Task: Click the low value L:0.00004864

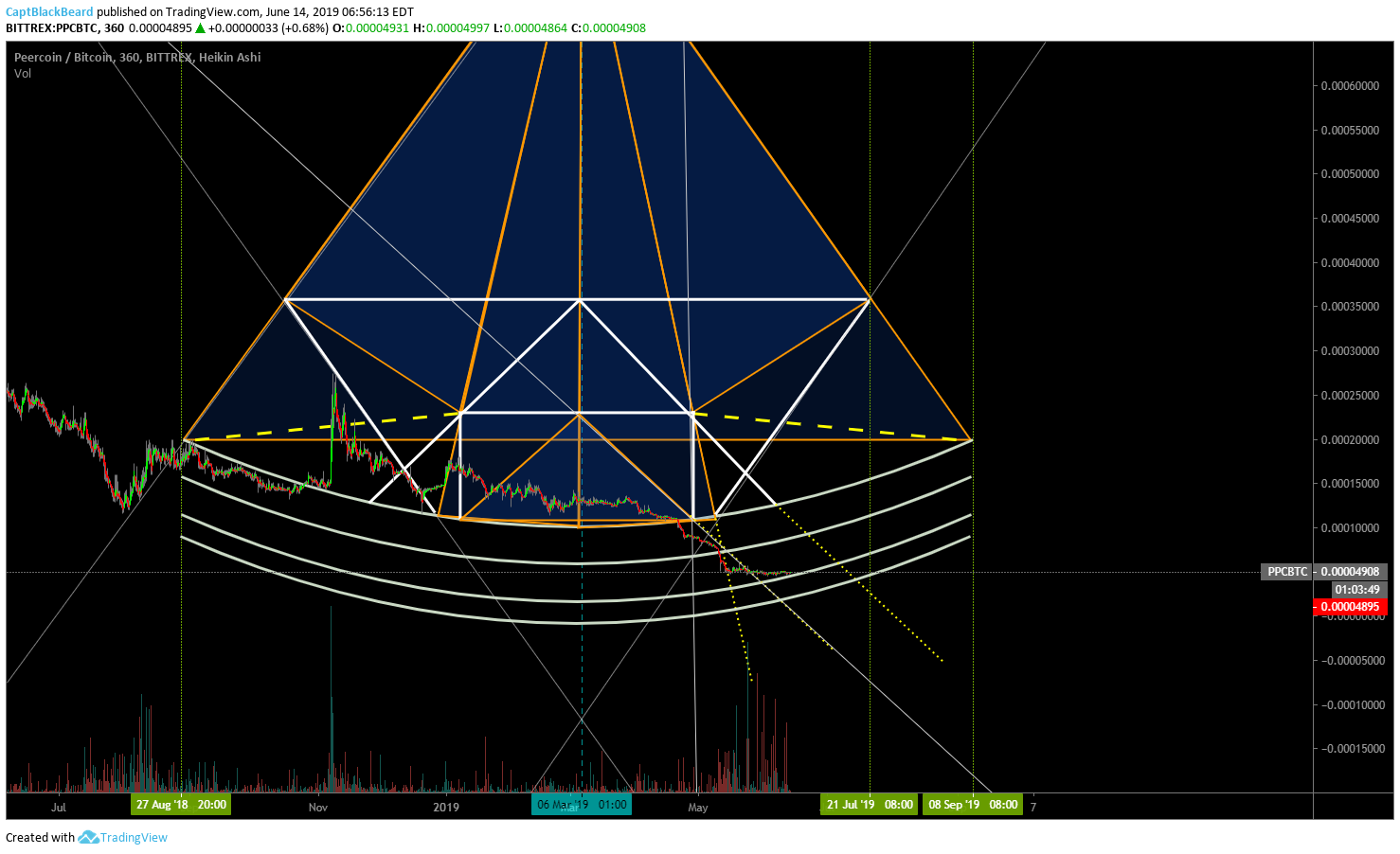Action: (530, 28)
